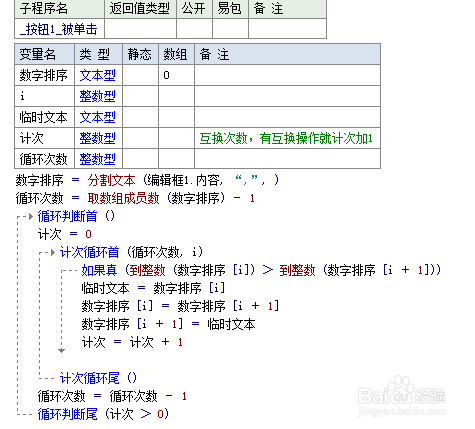This screenshot has height=429, width=475.
Task: Select the variable i row name
Action: [22, 96]
